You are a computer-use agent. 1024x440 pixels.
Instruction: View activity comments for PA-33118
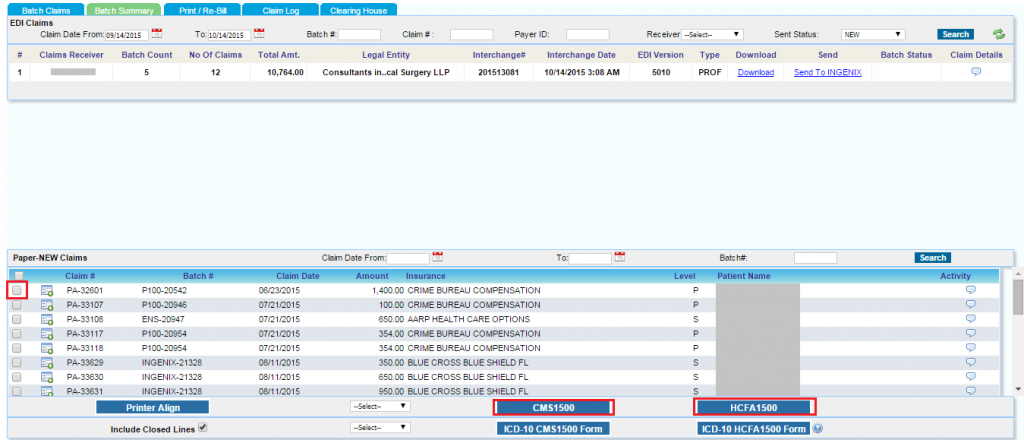pyautogui.click(x=970, y=347)
